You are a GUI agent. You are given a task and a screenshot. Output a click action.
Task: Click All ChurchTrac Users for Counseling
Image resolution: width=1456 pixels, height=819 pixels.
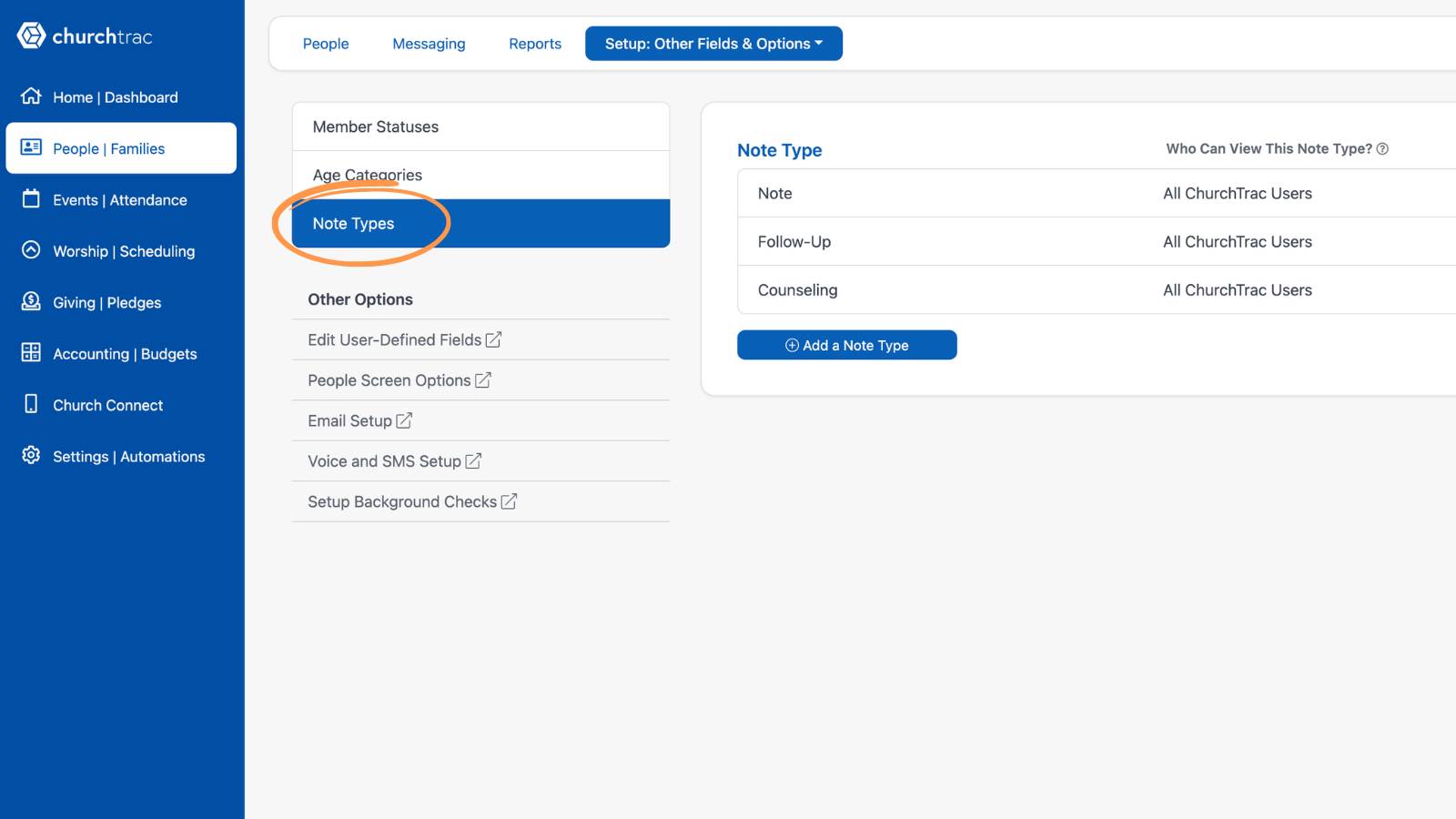pos(1238,290)
